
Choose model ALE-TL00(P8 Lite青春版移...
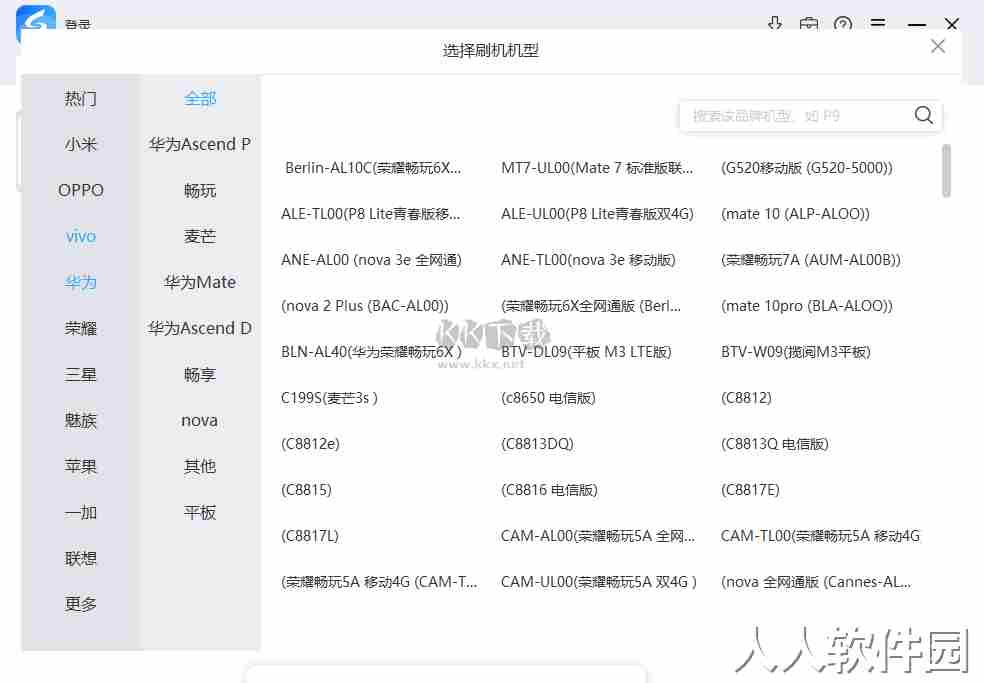(371, 214)
